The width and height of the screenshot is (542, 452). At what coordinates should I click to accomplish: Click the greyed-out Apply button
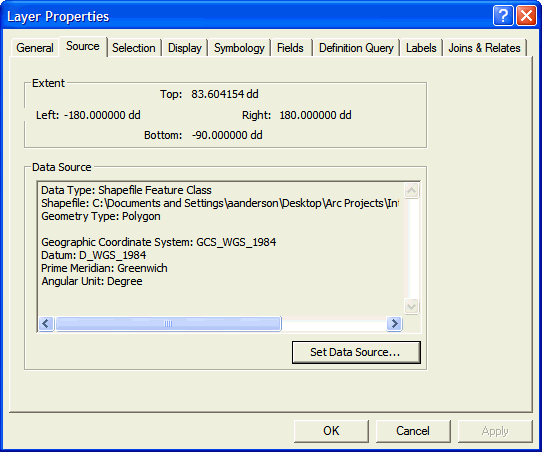pyautogui.click(x=495, y=431)
